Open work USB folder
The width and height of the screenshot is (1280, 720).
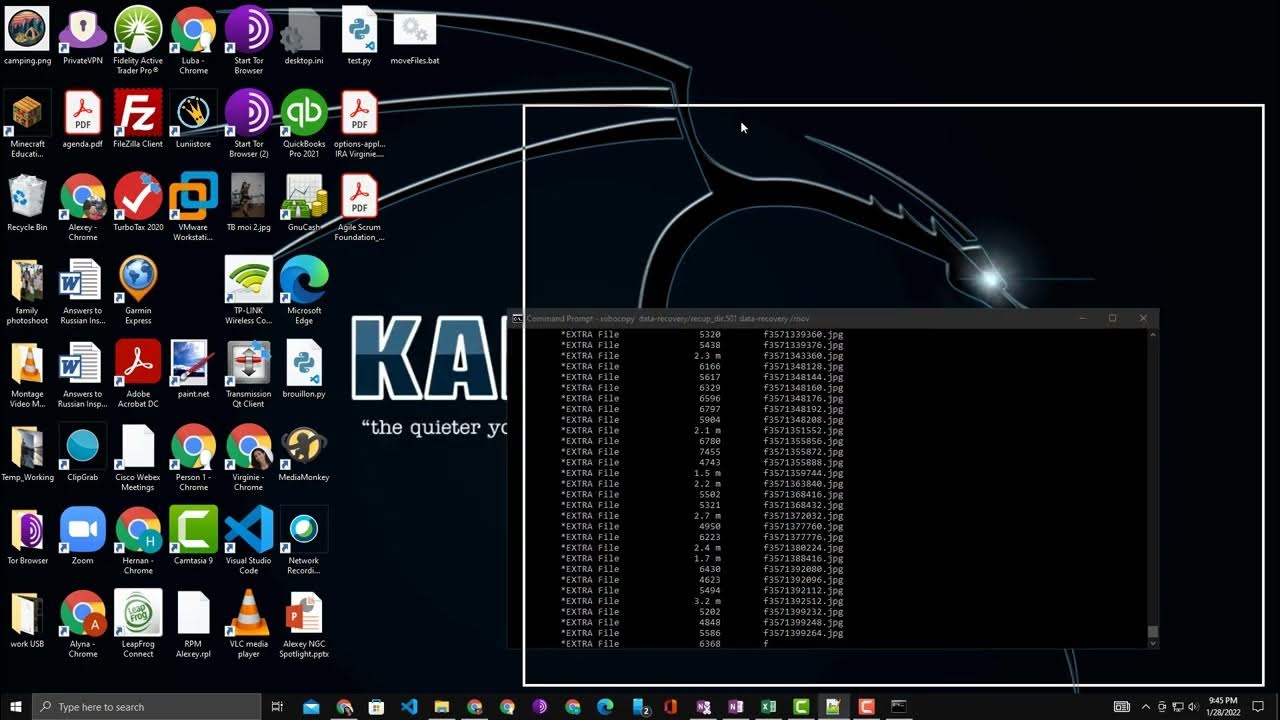tap(27, 620)
